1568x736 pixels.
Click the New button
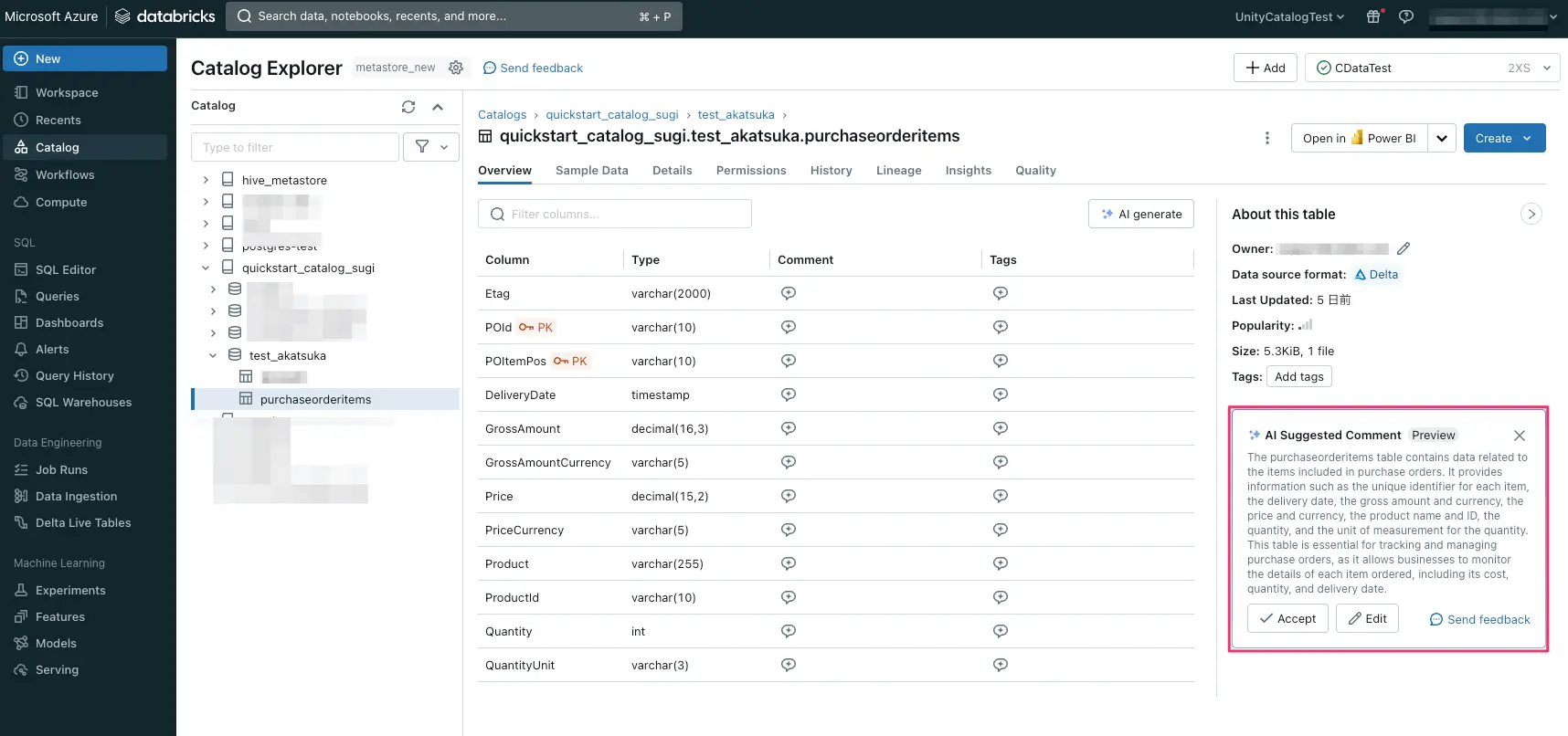85,58
